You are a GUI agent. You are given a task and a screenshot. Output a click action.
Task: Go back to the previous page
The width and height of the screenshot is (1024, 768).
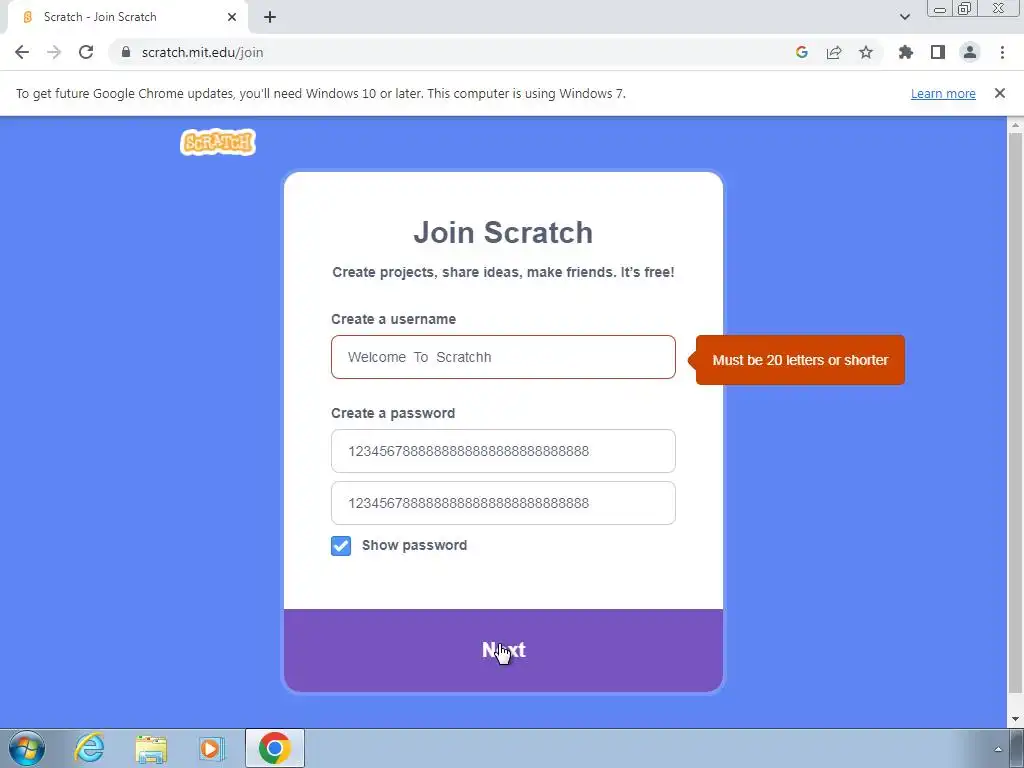point(22,52)
